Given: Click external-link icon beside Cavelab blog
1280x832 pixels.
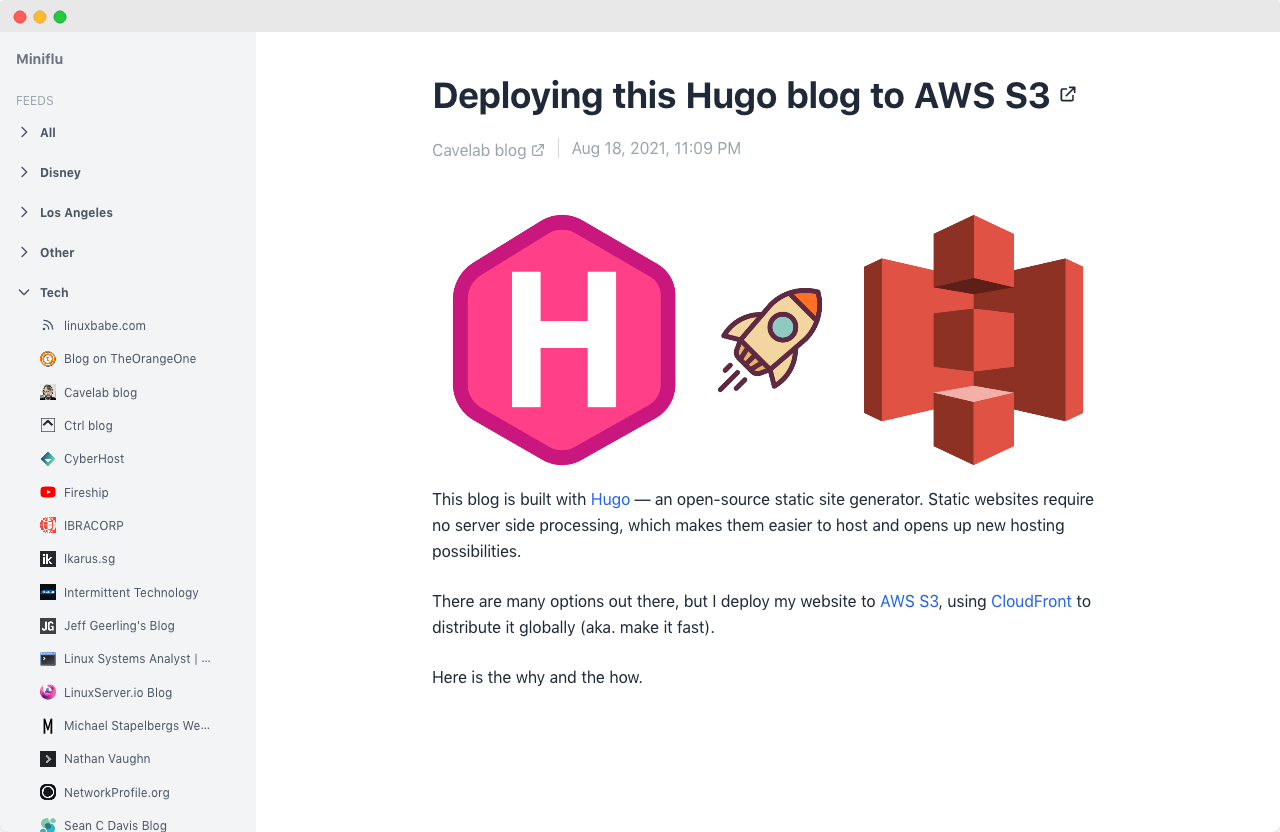Looking at the screenshot, I should 538,150.
